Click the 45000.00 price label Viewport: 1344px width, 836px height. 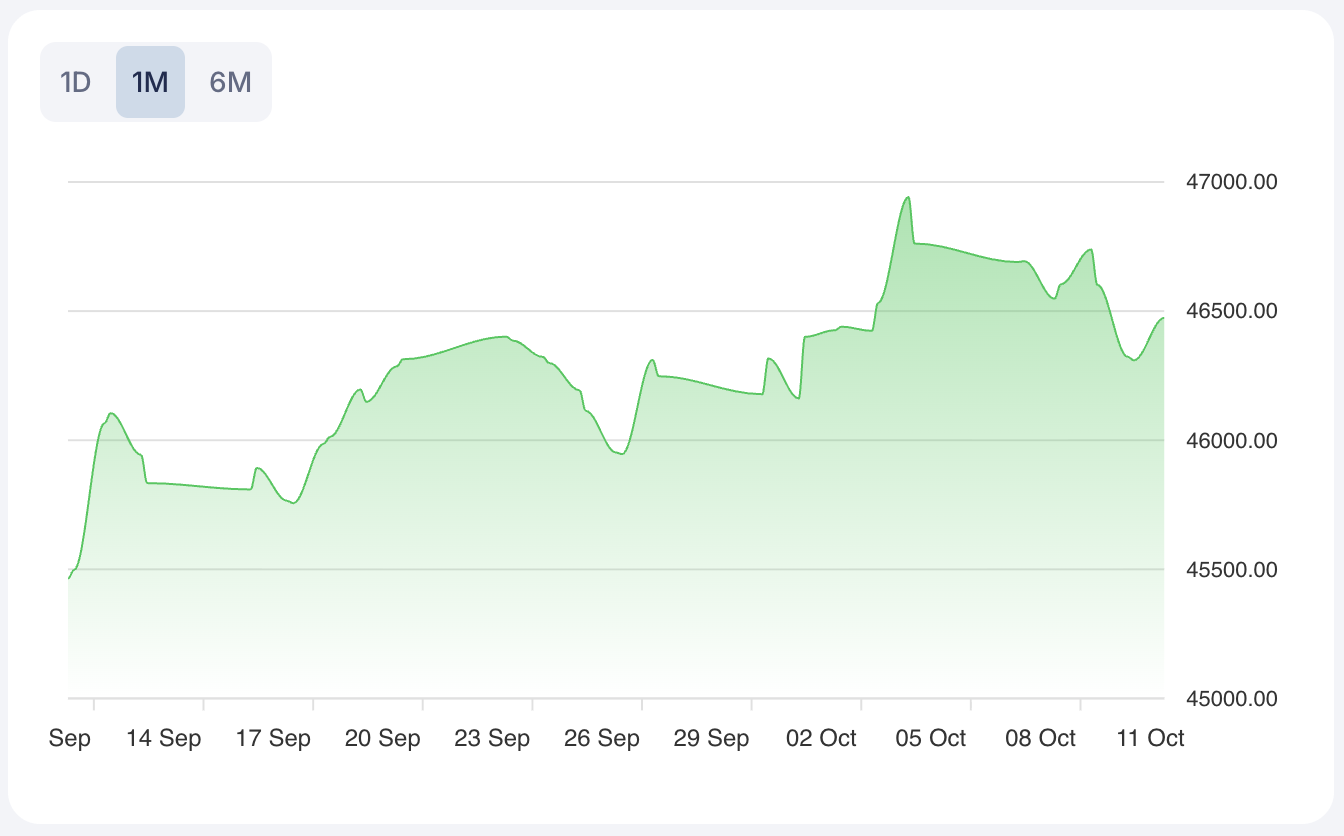pyautogui.click(x=1231, y=699)
